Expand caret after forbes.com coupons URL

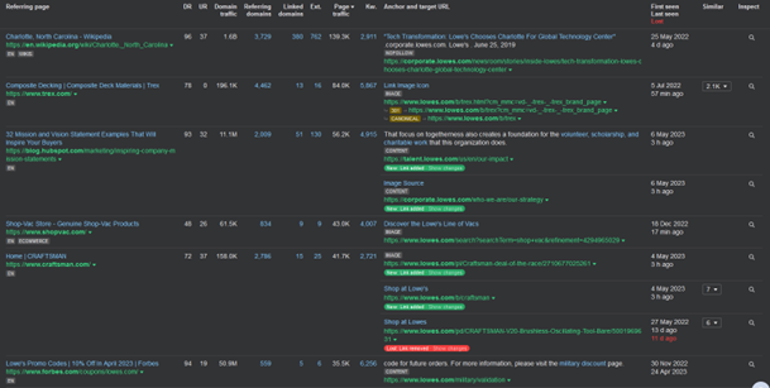[x=142, y=372]
